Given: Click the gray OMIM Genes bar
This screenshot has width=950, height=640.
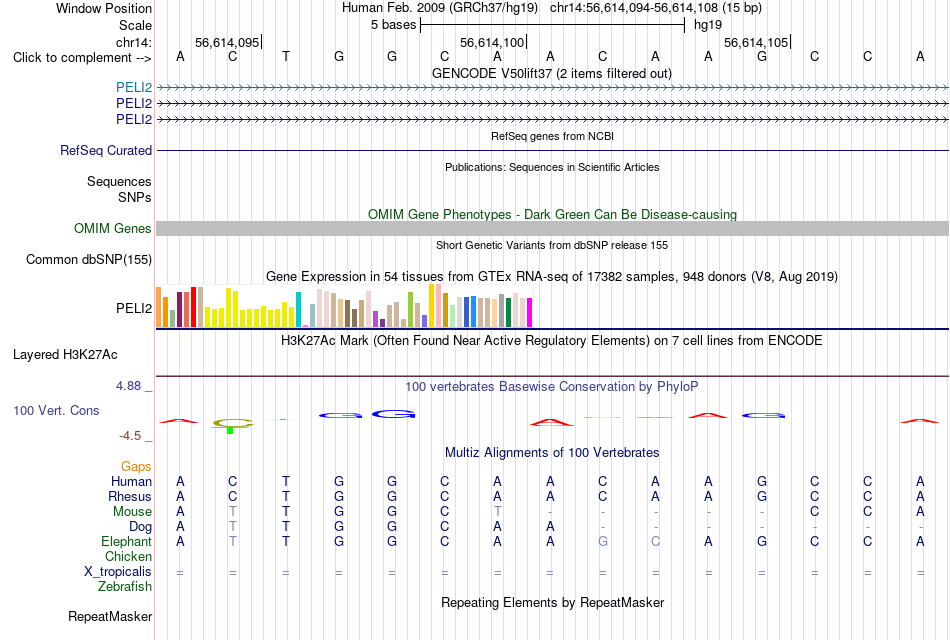Looking at the screenshot, I should pos(552,228).
